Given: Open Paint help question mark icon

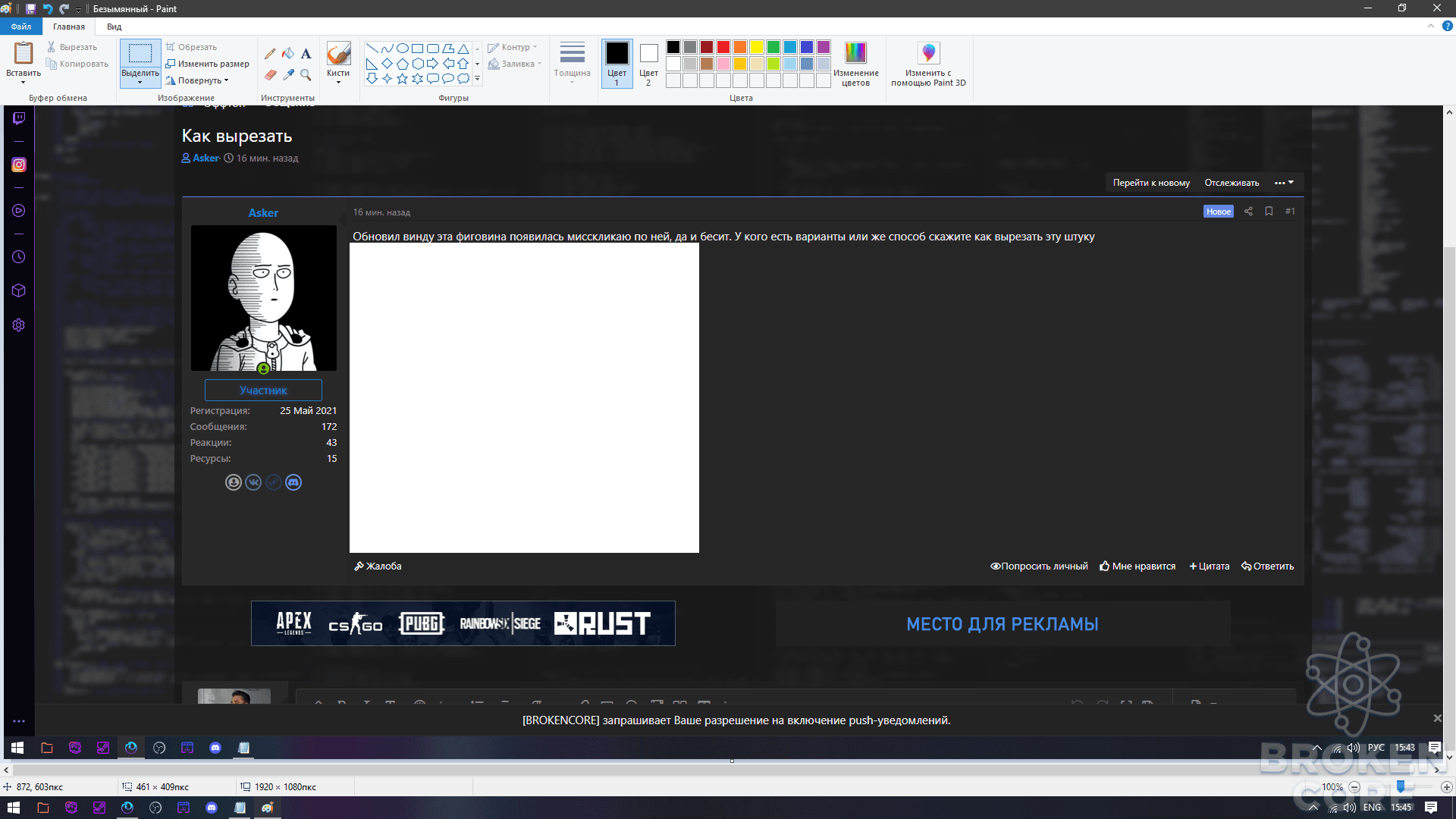Looking at the screenshot, I should 1447,26.
